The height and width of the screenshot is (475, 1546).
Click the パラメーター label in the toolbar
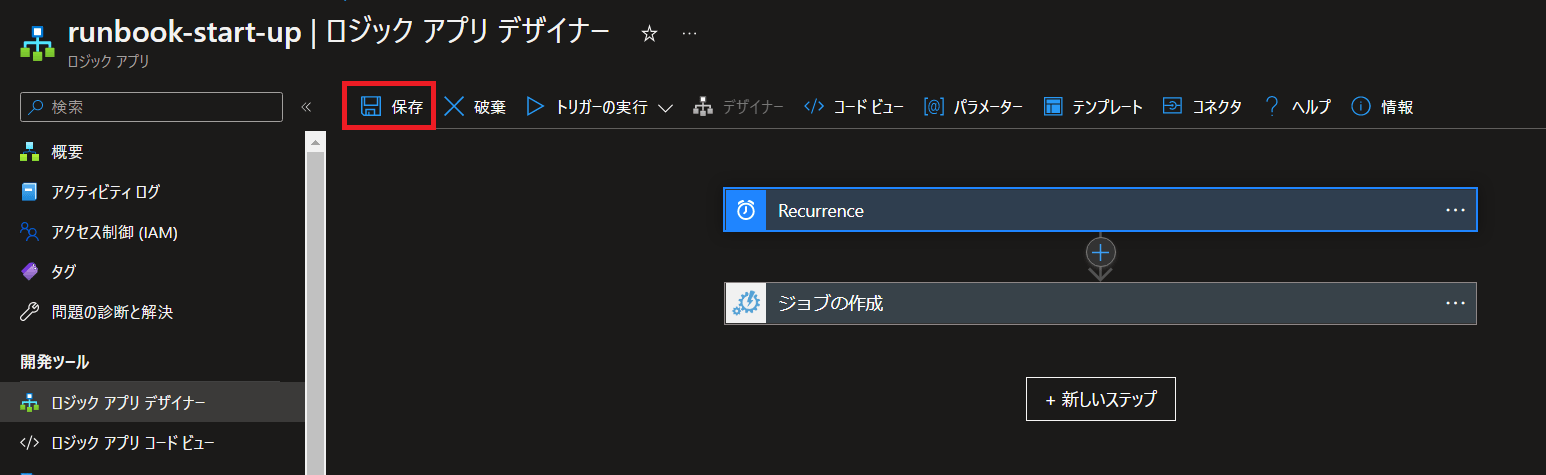click(988, 107)
